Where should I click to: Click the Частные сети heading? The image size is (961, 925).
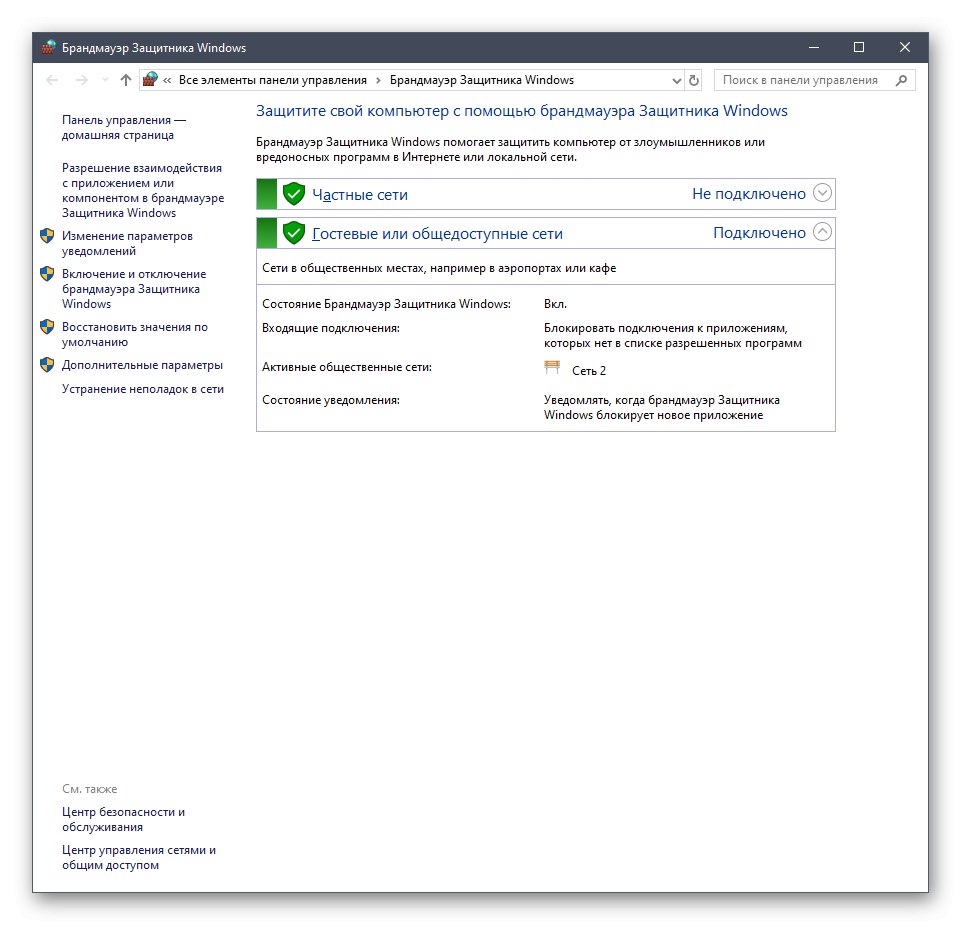pos(360,195)
